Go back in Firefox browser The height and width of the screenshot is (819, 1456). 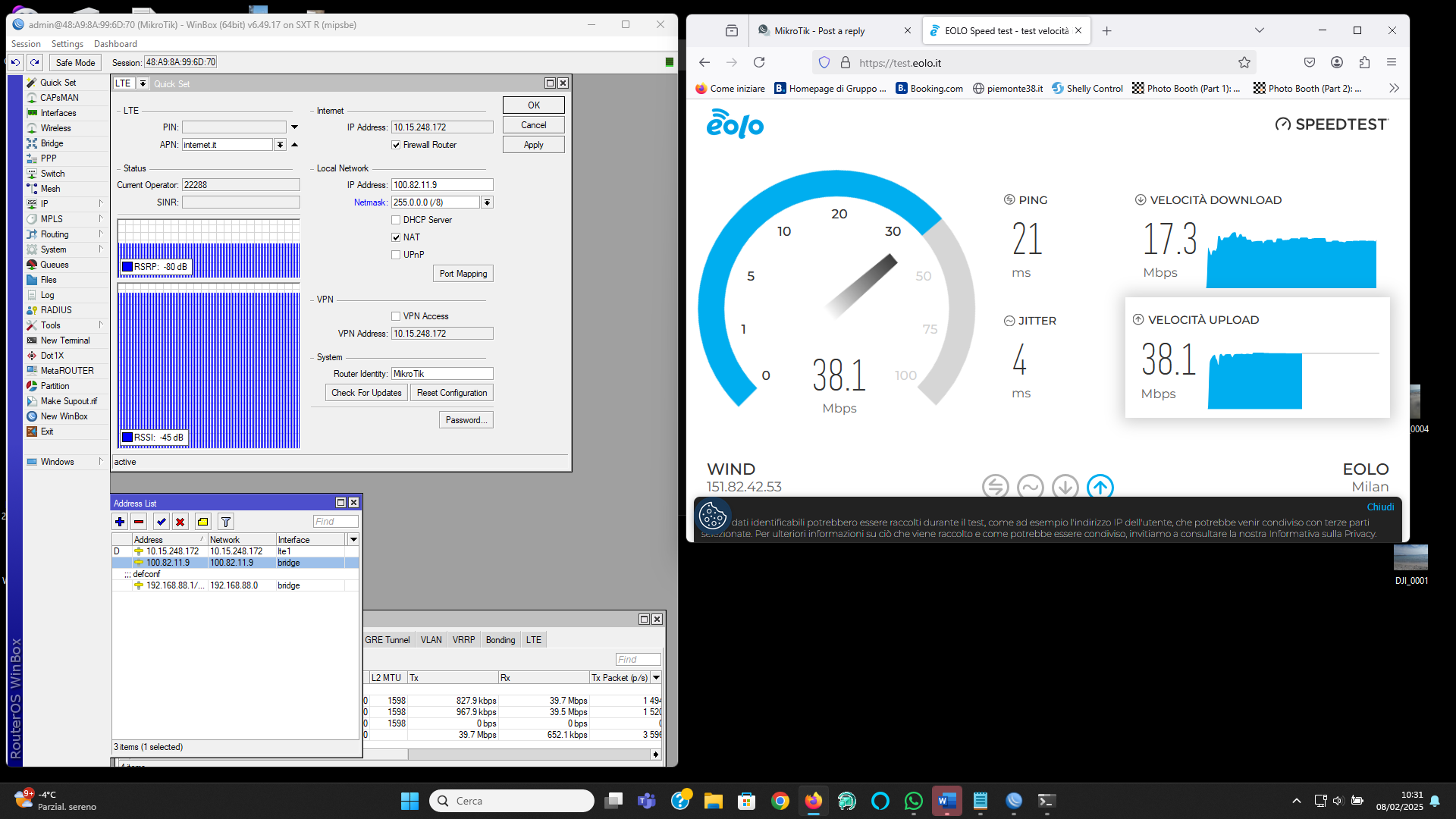click(704, 62)
